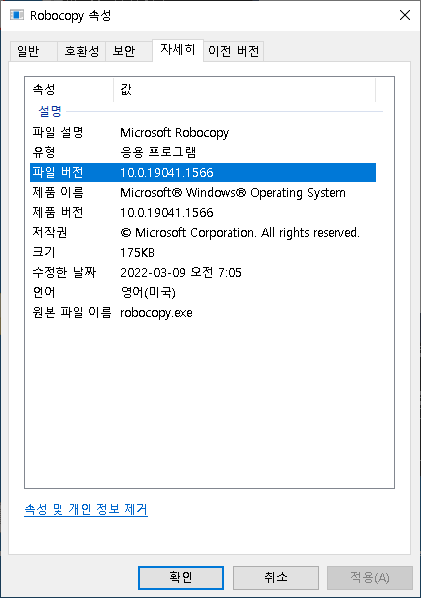The height and width of the screenshot is (598, 421).
Task: Select the 크기 175KB row
Action: point(203,252)
